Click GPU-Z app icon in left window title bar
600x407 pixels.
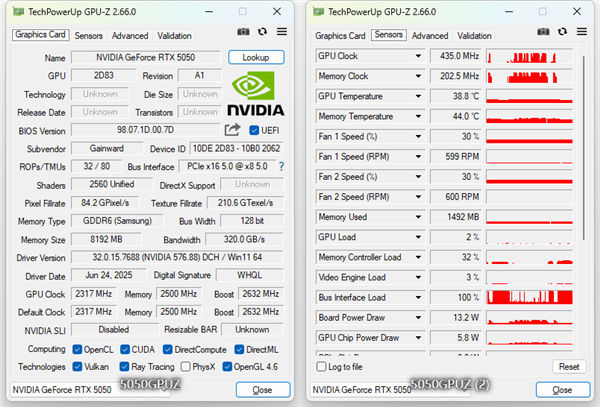click(x=18, y=12)
